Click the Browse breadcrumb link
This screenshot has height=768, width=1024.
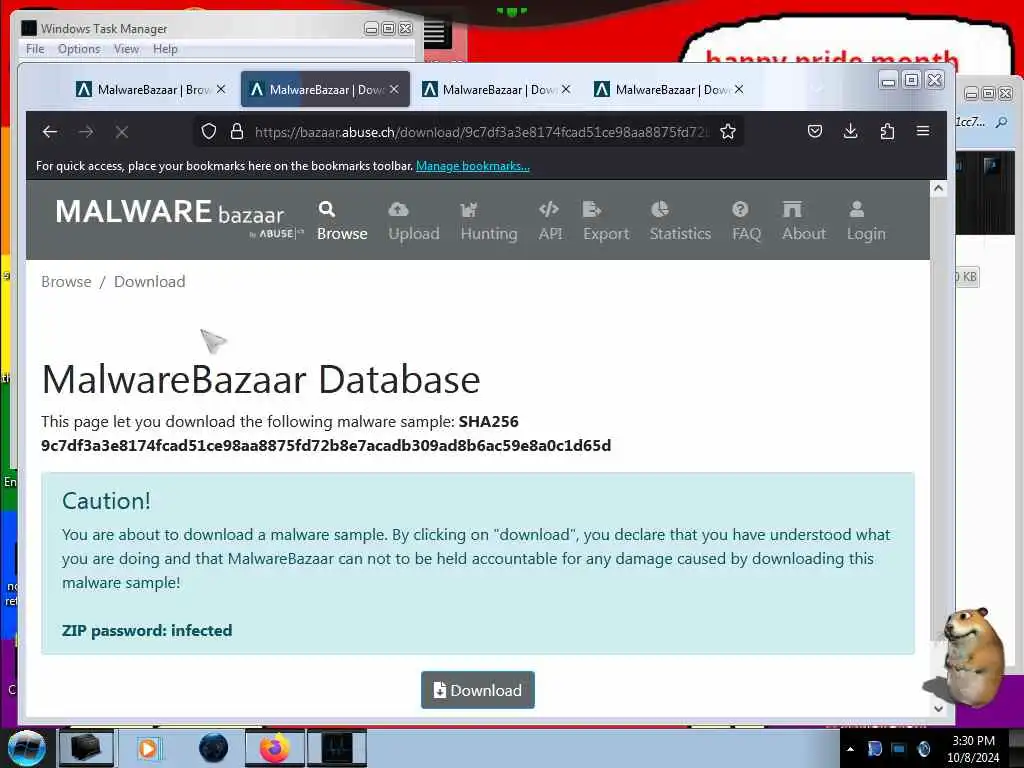tap(66, 281)
